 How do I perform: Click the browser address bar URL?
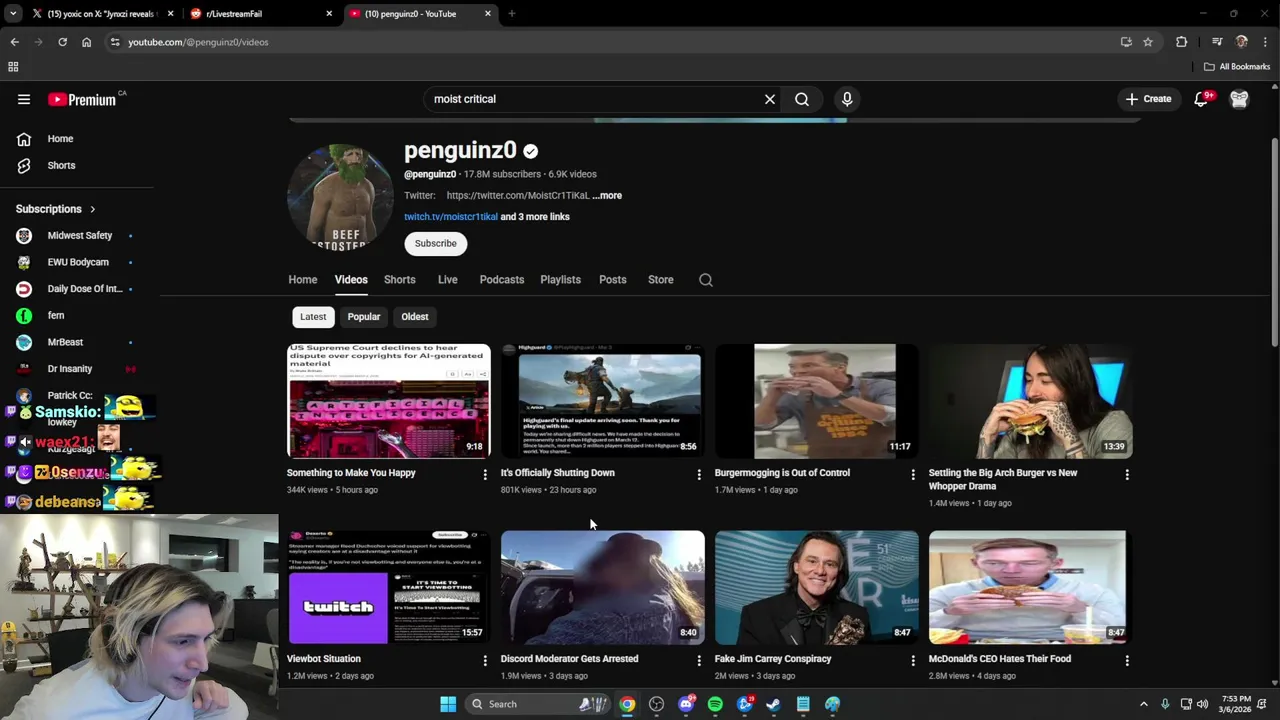(198, 42)
